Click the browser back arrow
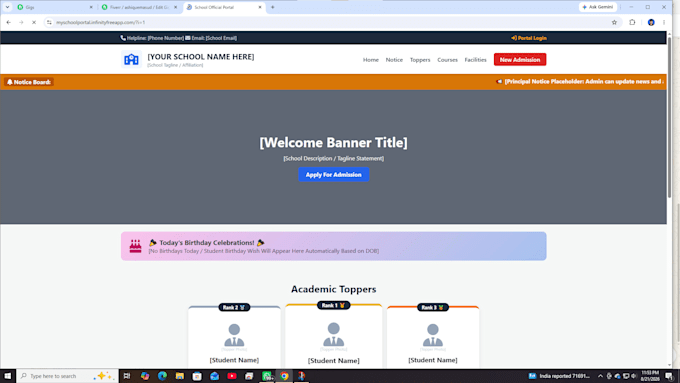 point(9,22)
